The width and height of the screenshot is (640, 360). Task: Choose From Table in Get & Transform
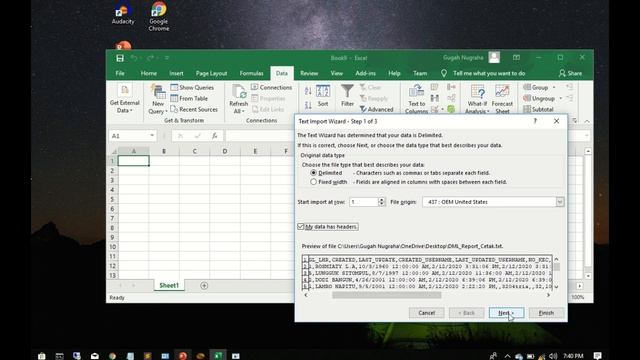click(x=189, y=98)
